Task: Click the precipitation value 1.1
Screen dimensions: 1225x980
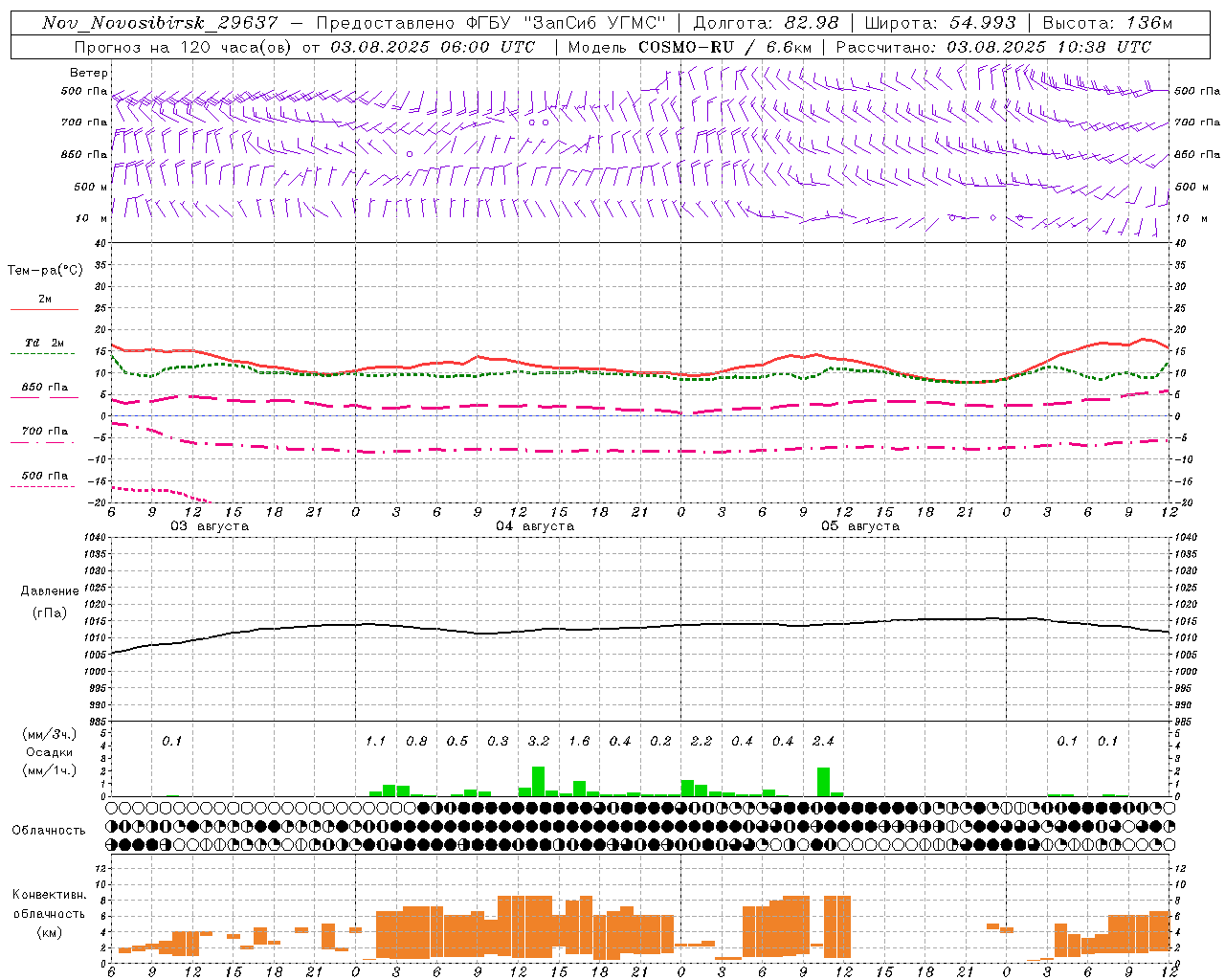Action: (375, 741)
